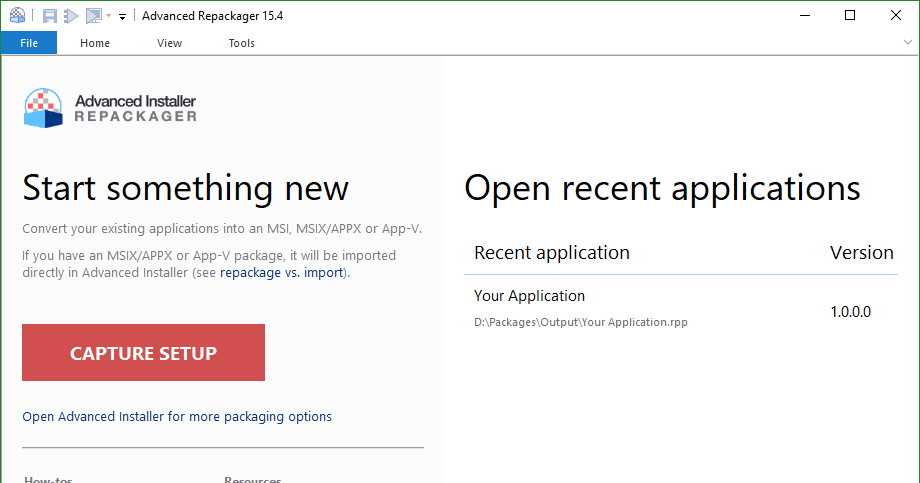The width and height of the screenshot is (920, 483).
Task: Switch to the View ribbon tab
Action: (170, 43)
